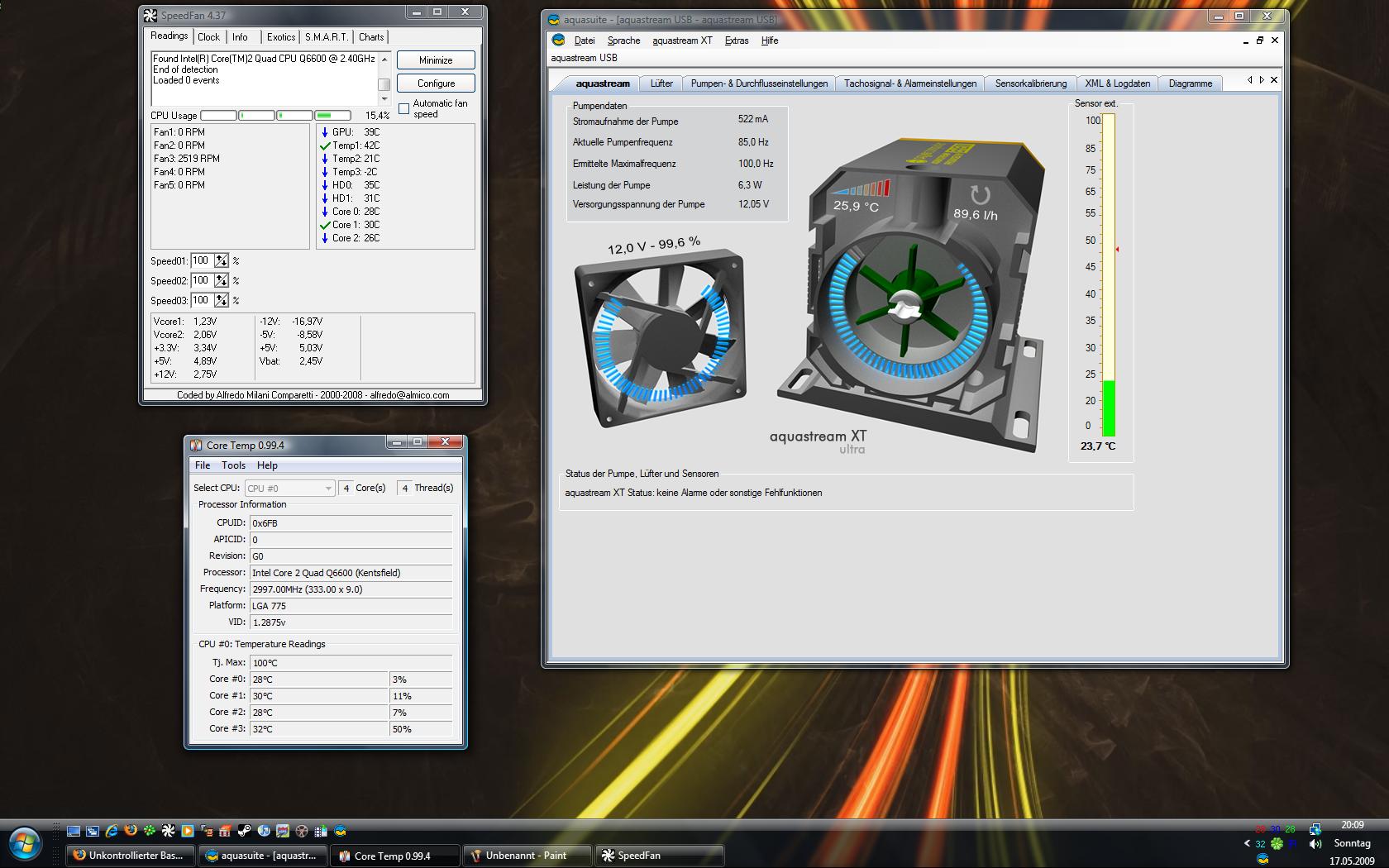The image size is (1389, 868).
Task: Click the SpeedFan title bar fan icon
Action: pos(150,15)
